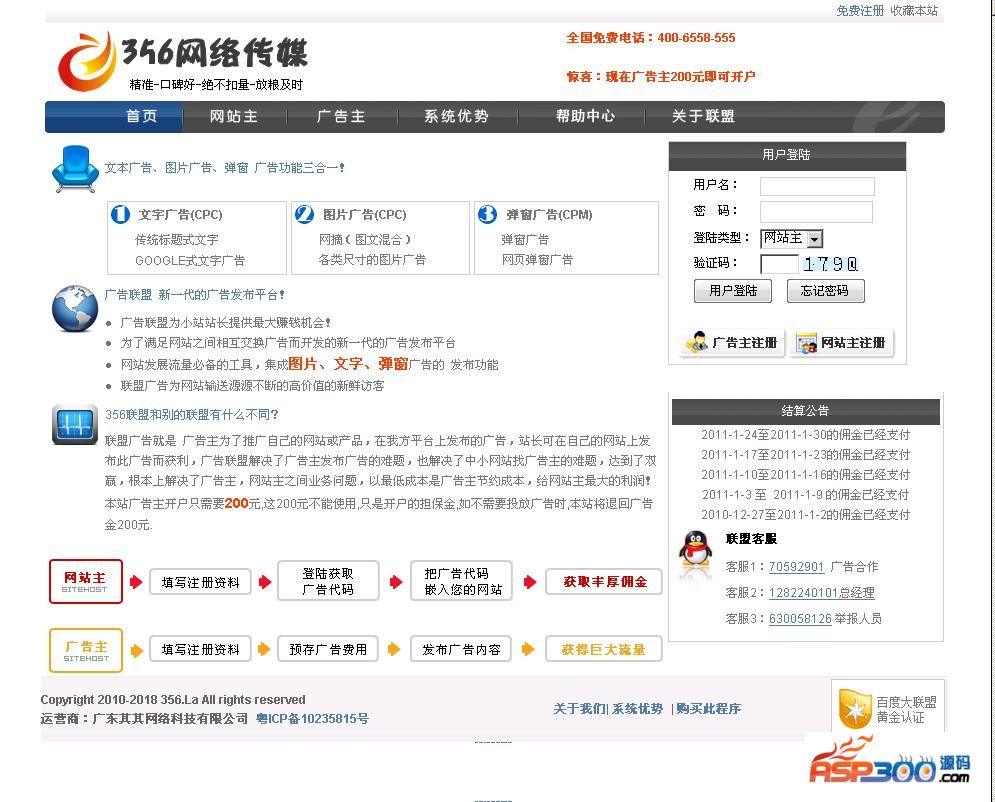Click the 登陆获取广告代码 step box

click(x=328, y=581)
